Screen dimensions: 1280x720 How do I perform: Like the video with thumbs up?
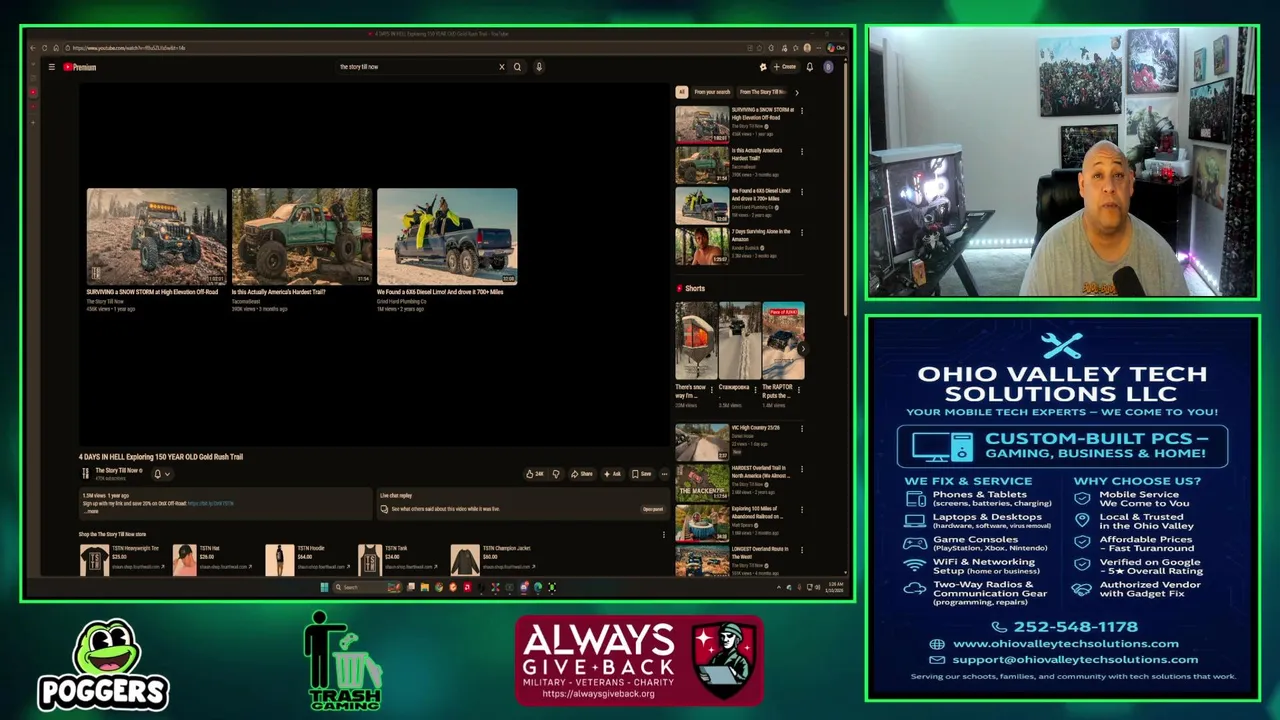535,474
